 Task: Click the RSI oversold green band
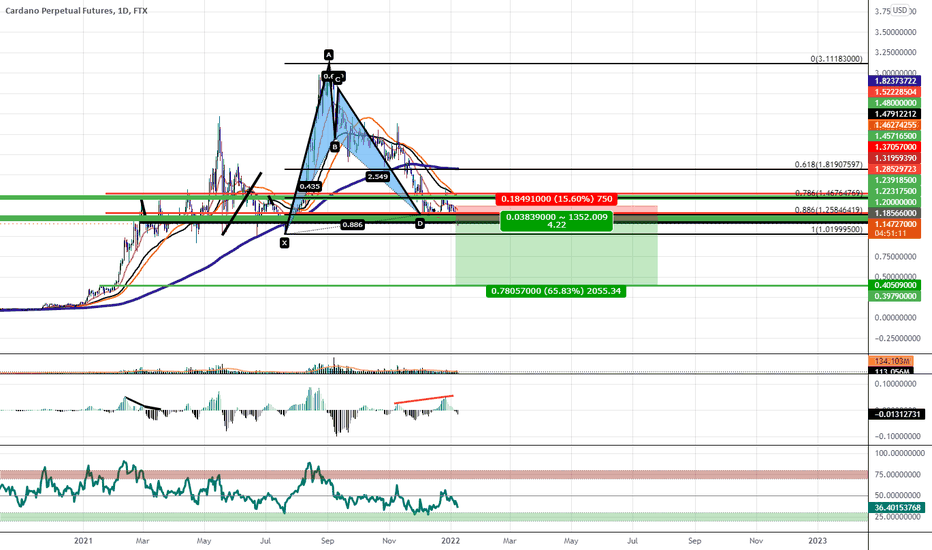[x=433, y=517]
